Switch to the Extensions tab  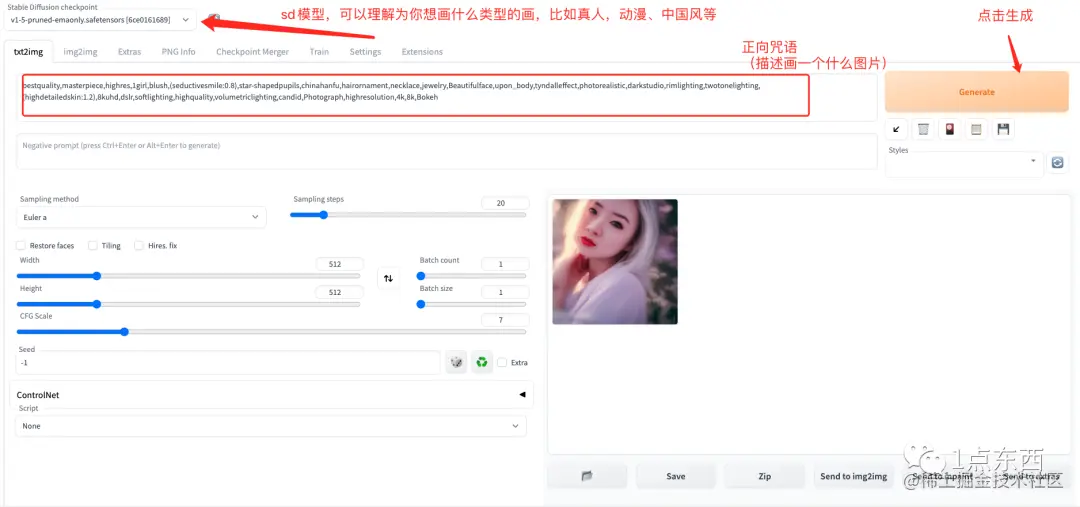pyautogui.click(x=422, y=52)
